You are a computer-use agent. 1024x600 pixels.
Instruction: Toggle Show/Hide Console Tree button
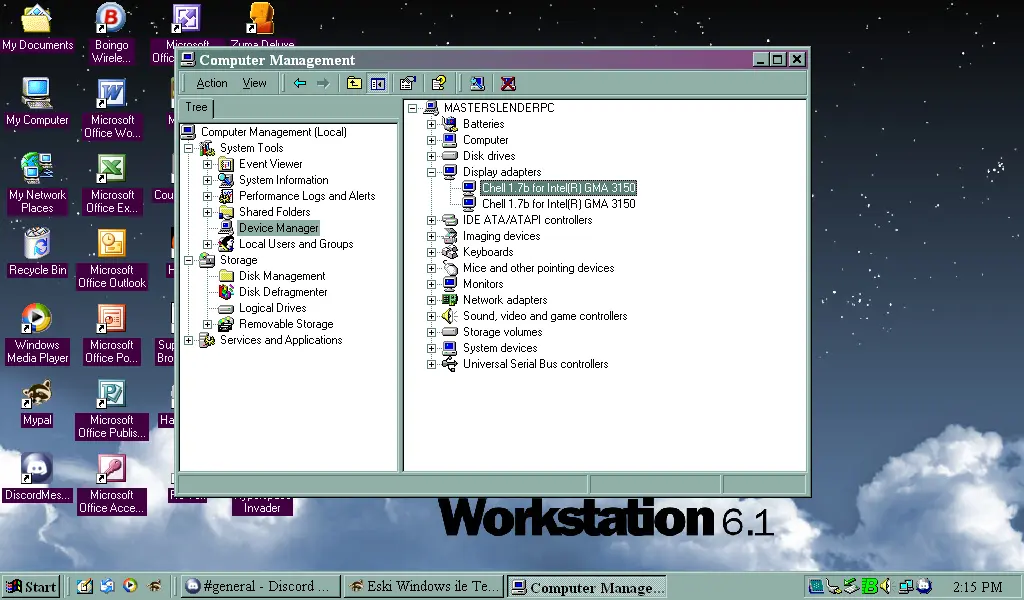click(x=377, y=83)
